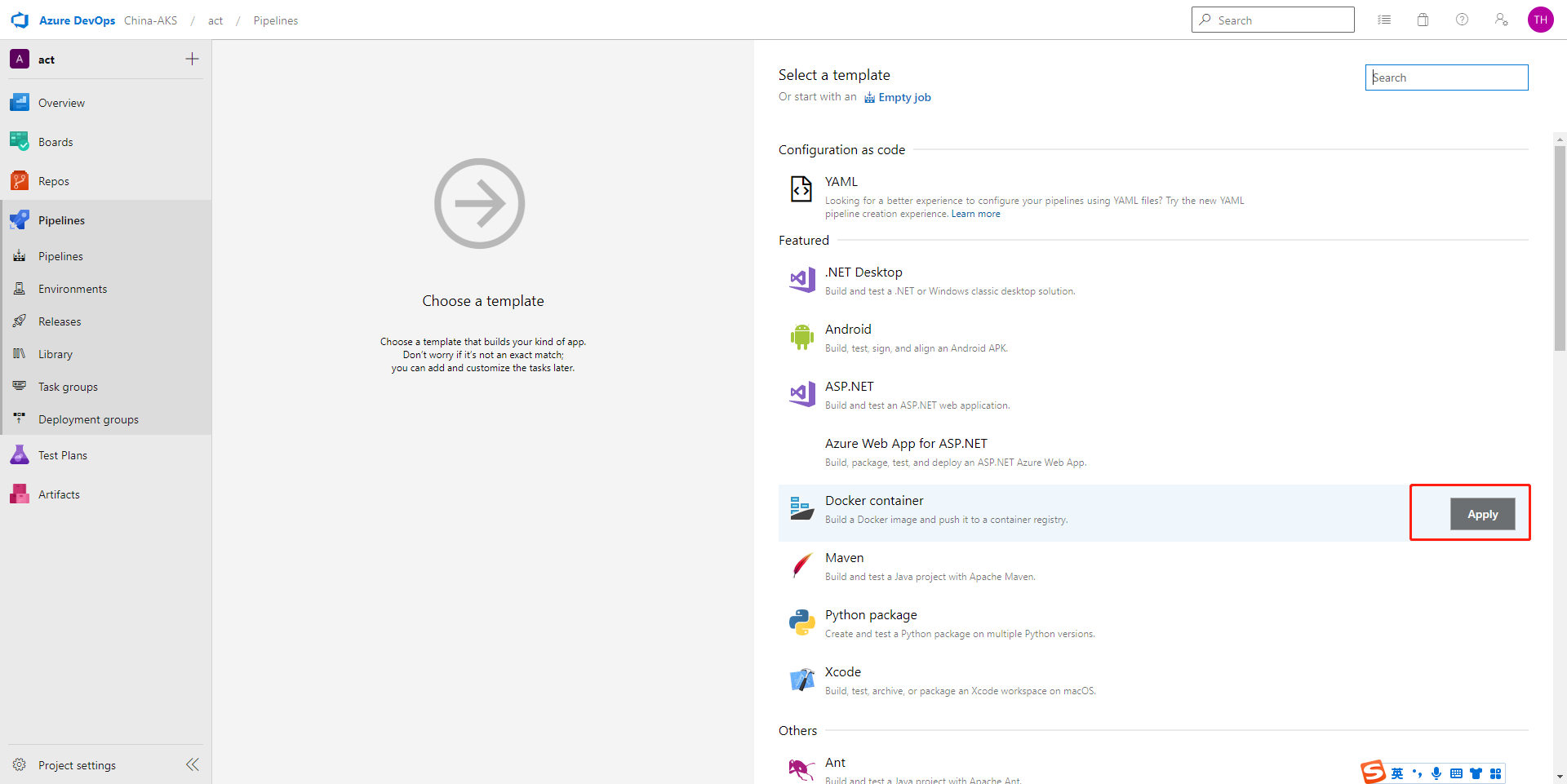This screenshot has height=784, width=1567.
Task: Click the act breadcrumb link
Action: point(215,20)
